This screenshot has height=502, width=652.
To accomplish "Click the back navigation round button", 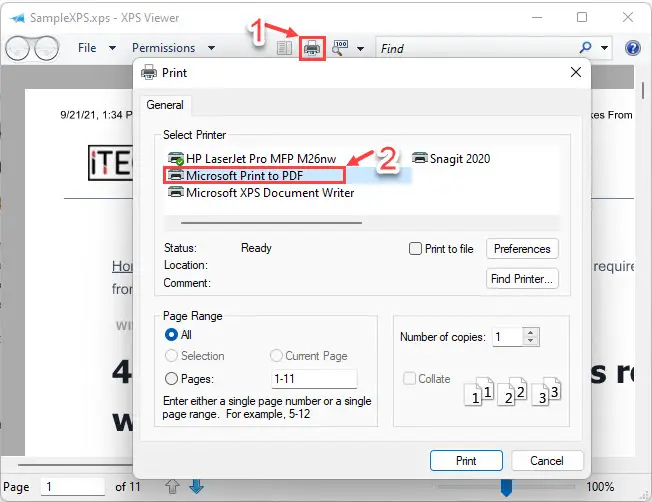I will click(17, 48).
